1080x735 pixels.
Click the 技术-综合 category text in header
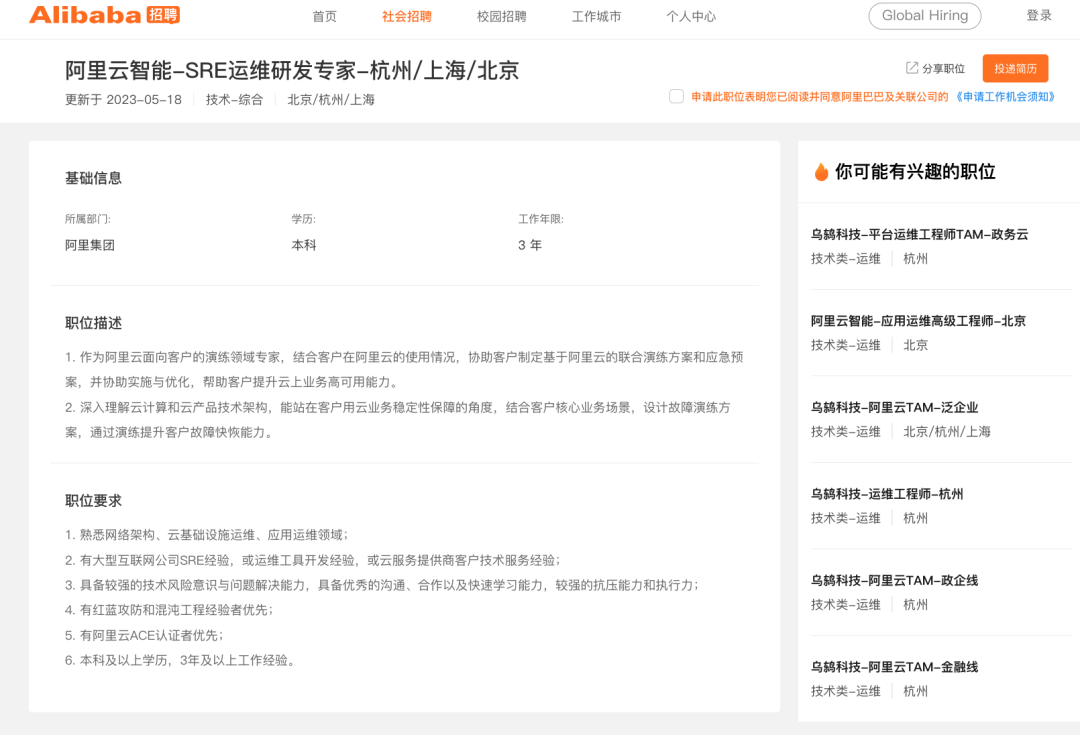(x=234, y=100)
